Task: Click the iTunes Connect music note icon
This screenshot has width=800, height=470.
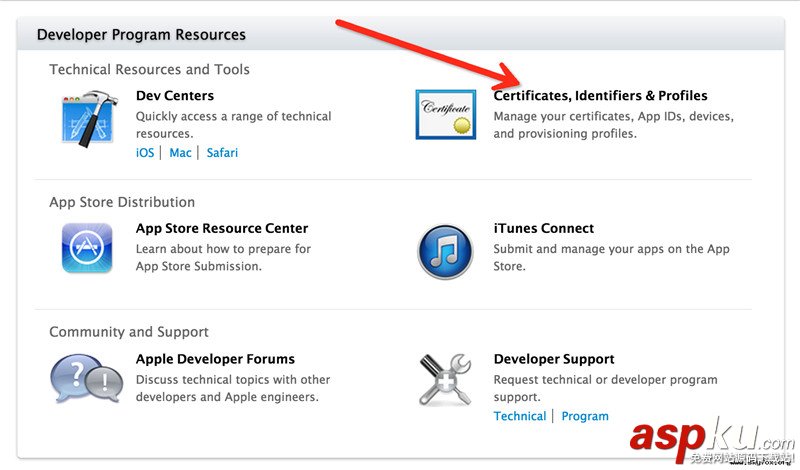Action: click(x=446, y=249)
